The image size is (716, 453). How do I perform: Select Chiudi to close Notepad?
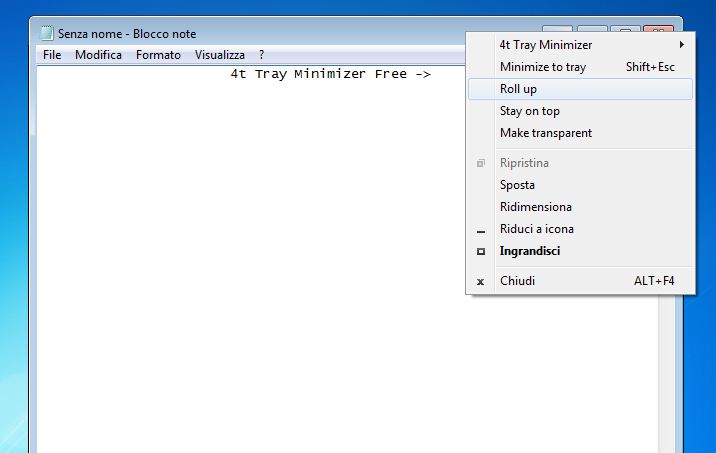[580, 280]
